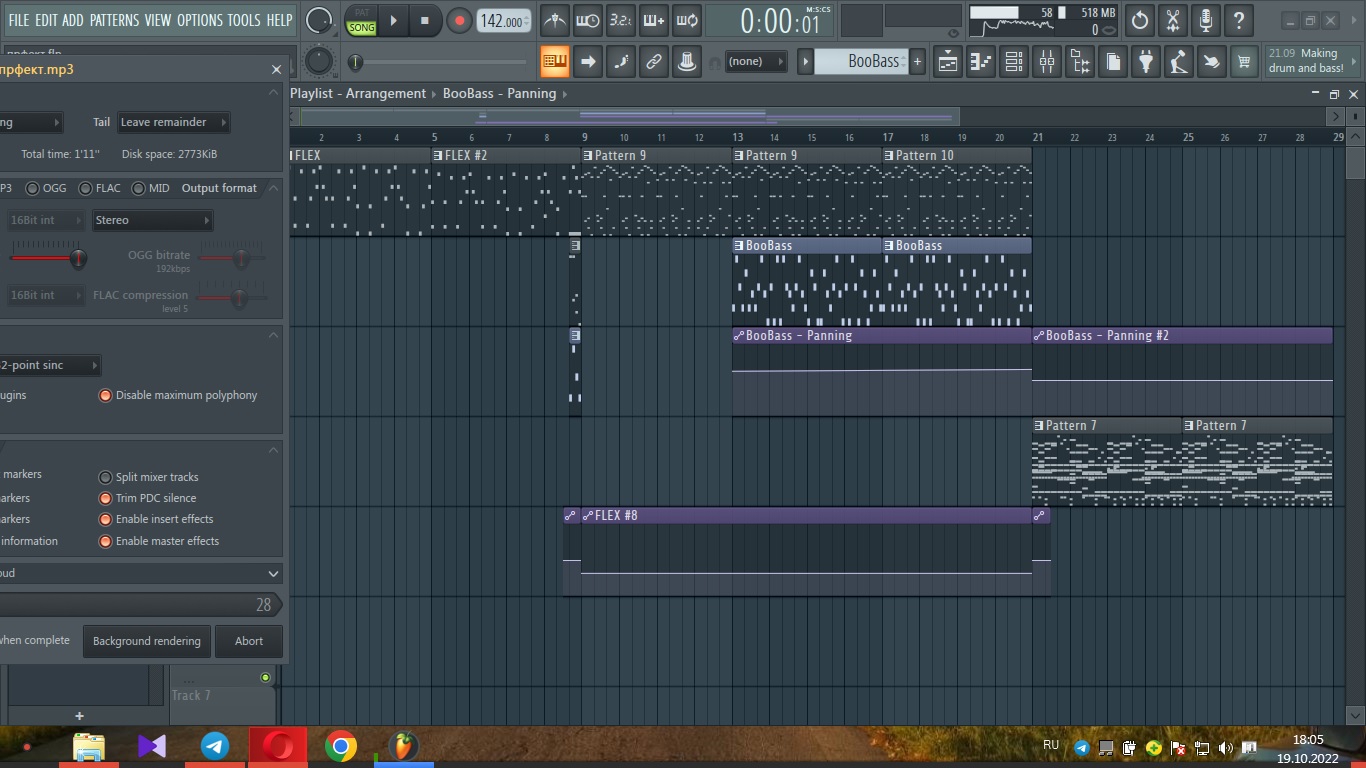Open the OPTIONS menu
The height and width of the screenshot is (768, 1366).
[200, 20]
